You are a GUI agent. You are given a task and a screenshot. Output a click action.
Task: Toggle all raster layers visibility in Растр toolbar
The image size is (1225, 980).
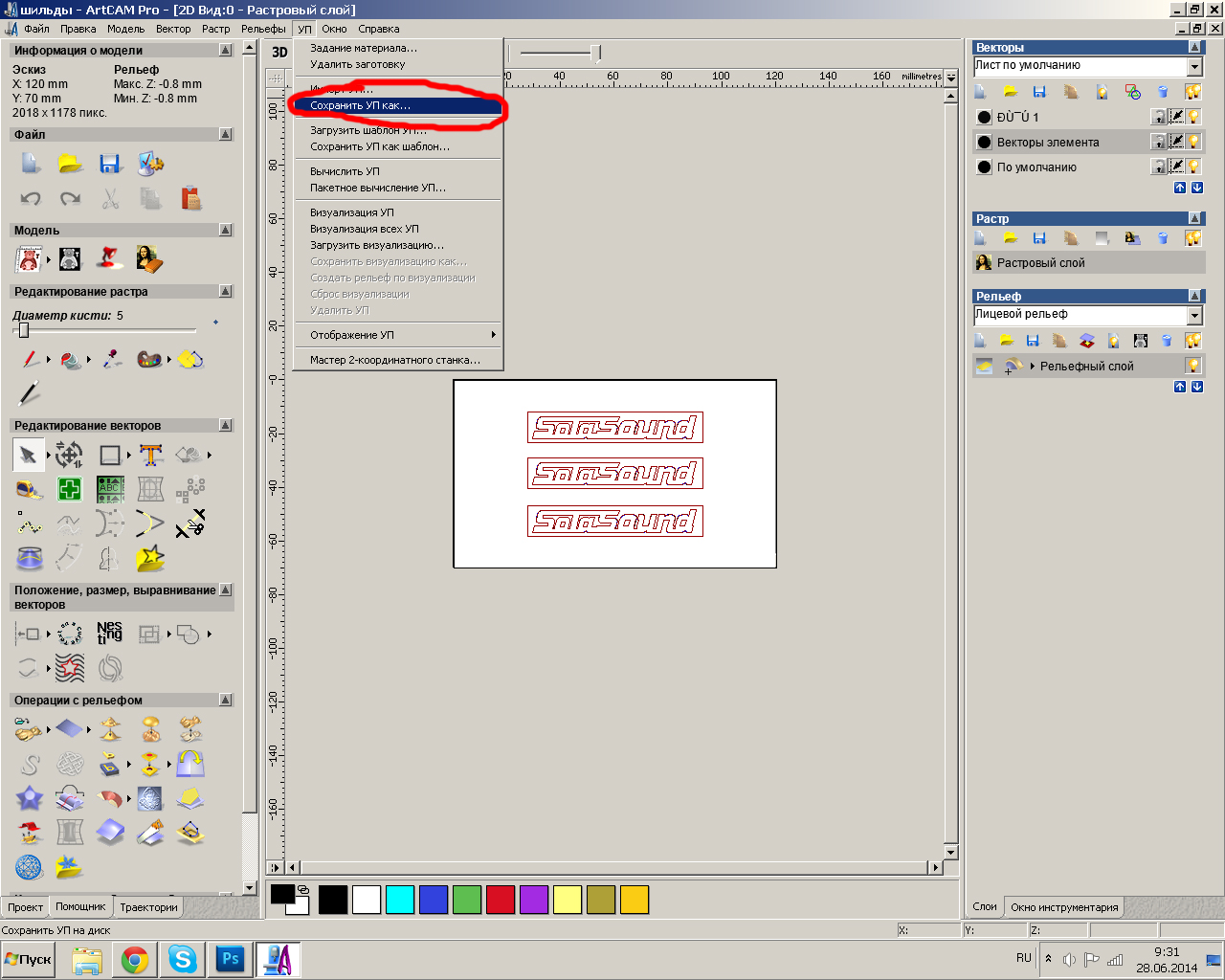pos(1193,238)
